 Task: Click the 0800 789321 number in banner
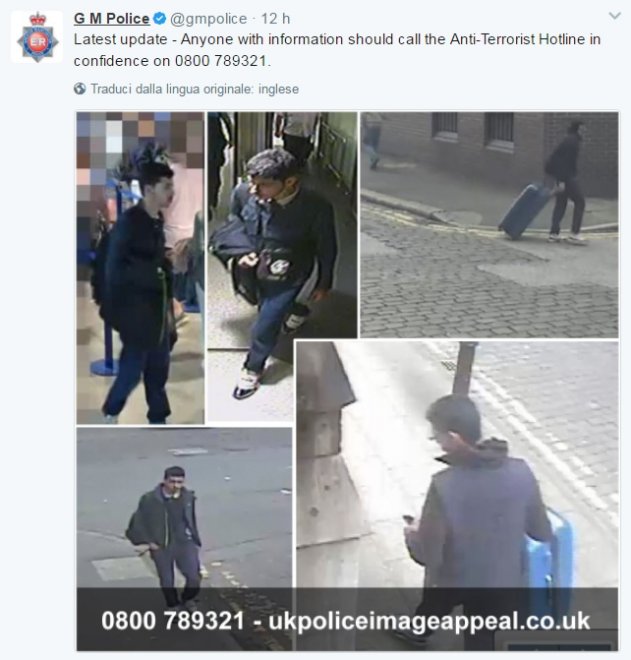click(173, 620)
